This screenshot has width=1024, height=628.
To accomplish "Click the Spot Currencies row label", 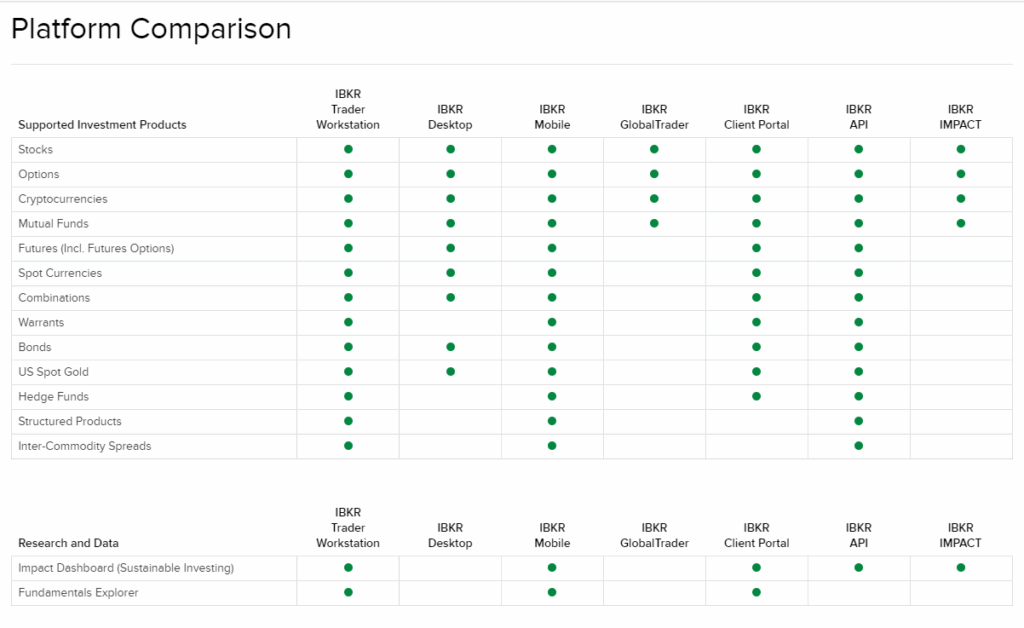I will point(60,273).
